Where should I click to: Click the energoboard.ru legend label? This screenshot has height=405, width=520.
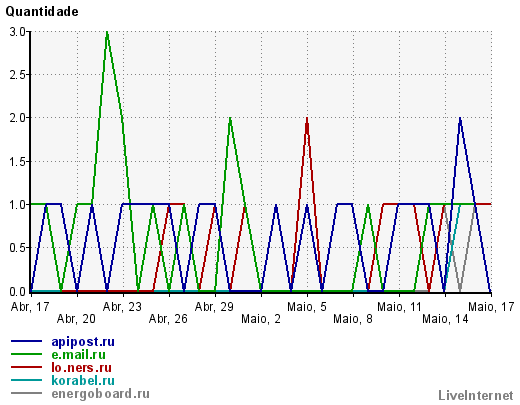tap(100, 394)
